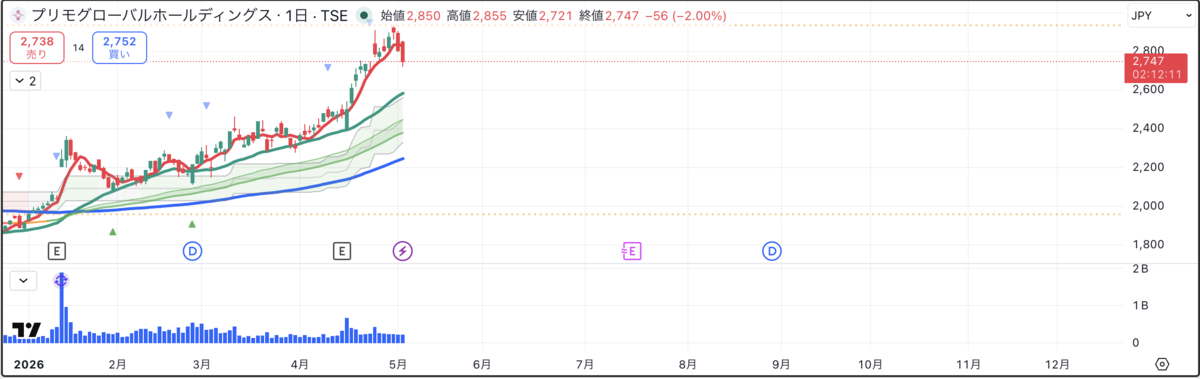Click the 買い 2,752 buy button
Screen dimensions: 1200x379
coord(120,47)
